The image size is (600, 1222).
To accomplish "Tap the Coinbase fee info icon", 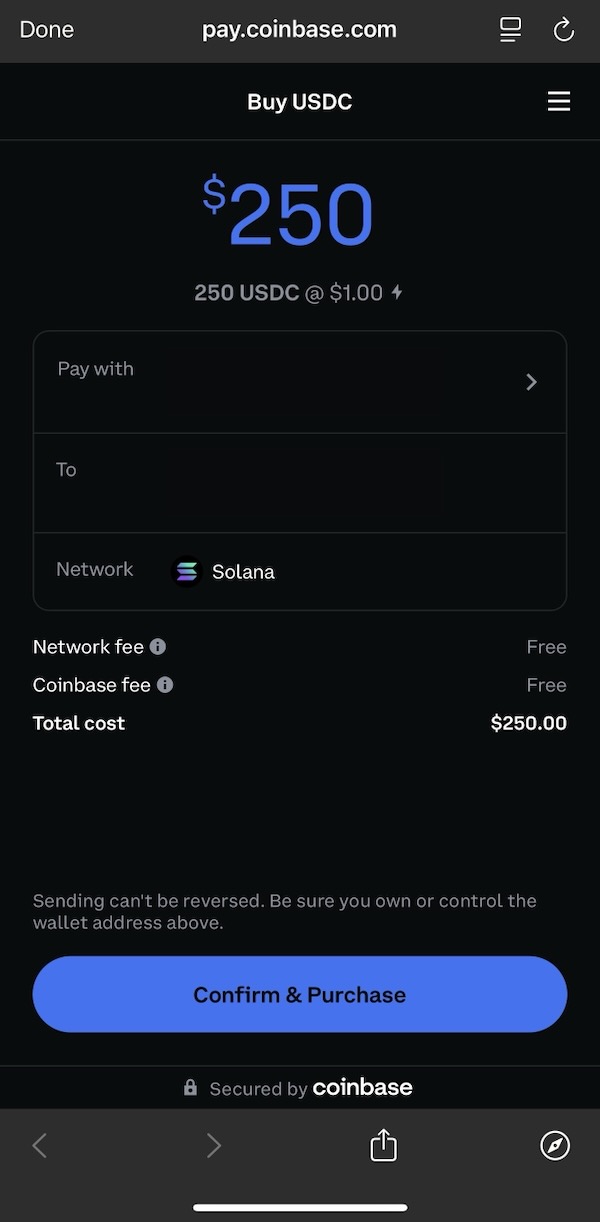I will coord(165,685).
